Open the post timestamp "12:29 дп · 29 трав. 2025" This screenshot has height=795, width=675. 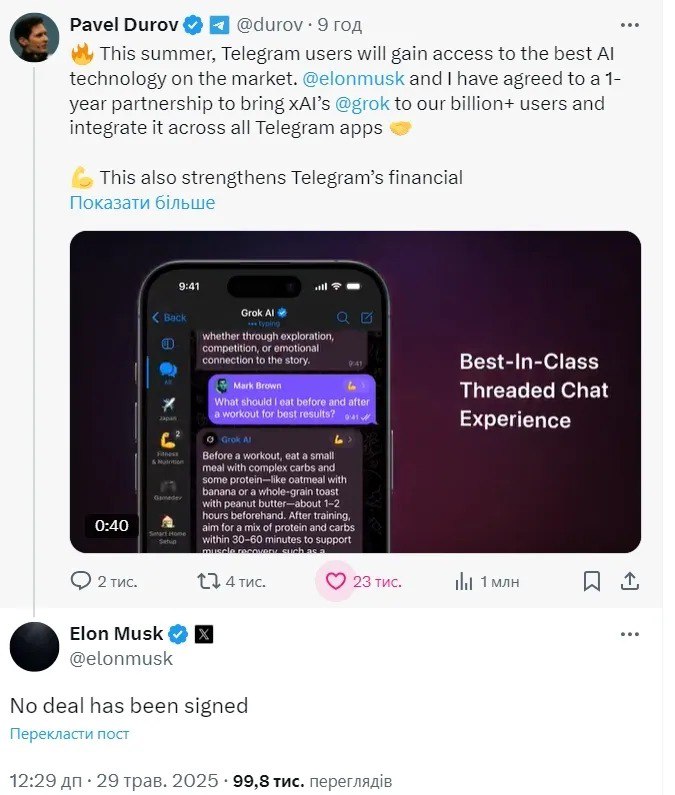(x=113, y=781)
